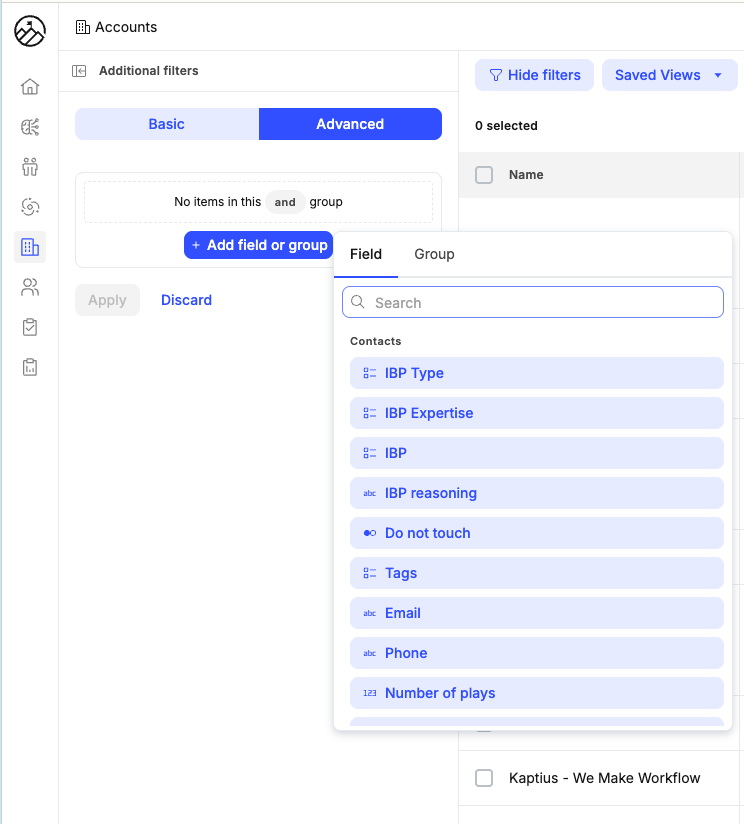This screenshot has height=824, width=744.
Task: Choose the Do not touch toggle field
Action: pyautogui.click(x=537, y=533)
